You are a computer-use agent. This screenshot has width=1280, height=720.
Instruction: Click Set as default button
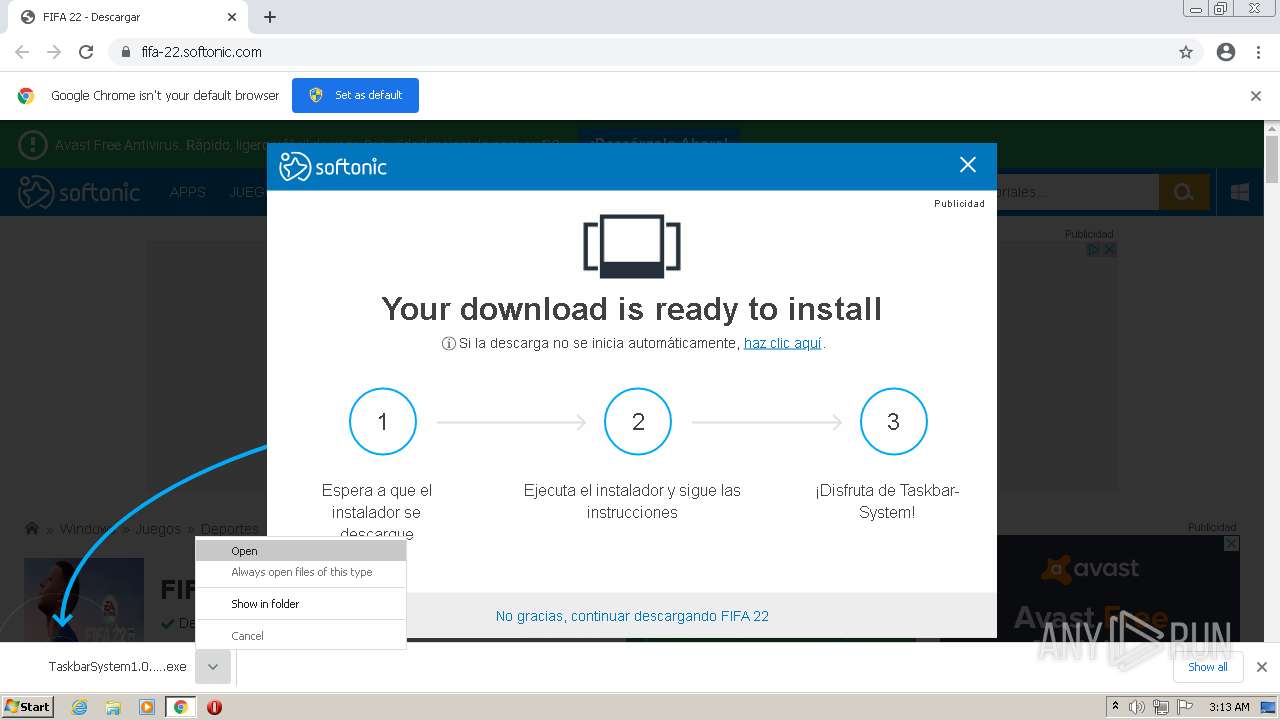[355, 95]
